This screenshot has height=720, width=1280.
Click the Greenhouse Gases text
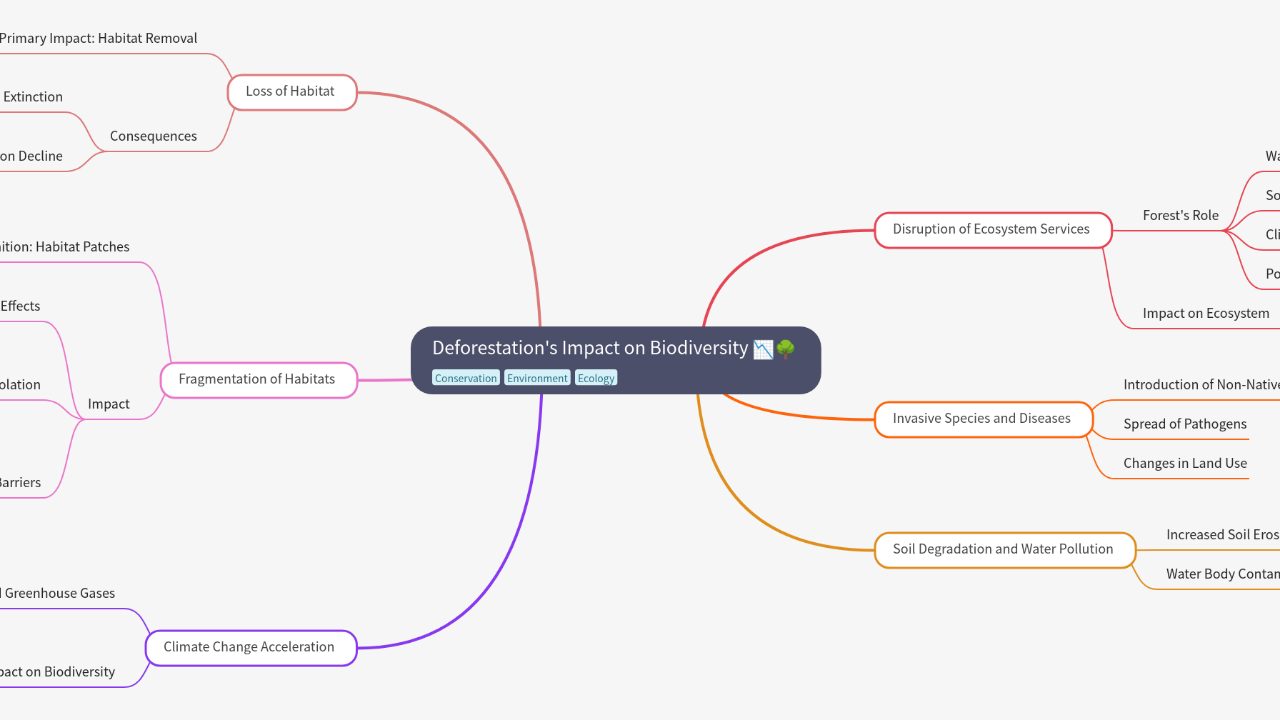click(x=58, y=593)
